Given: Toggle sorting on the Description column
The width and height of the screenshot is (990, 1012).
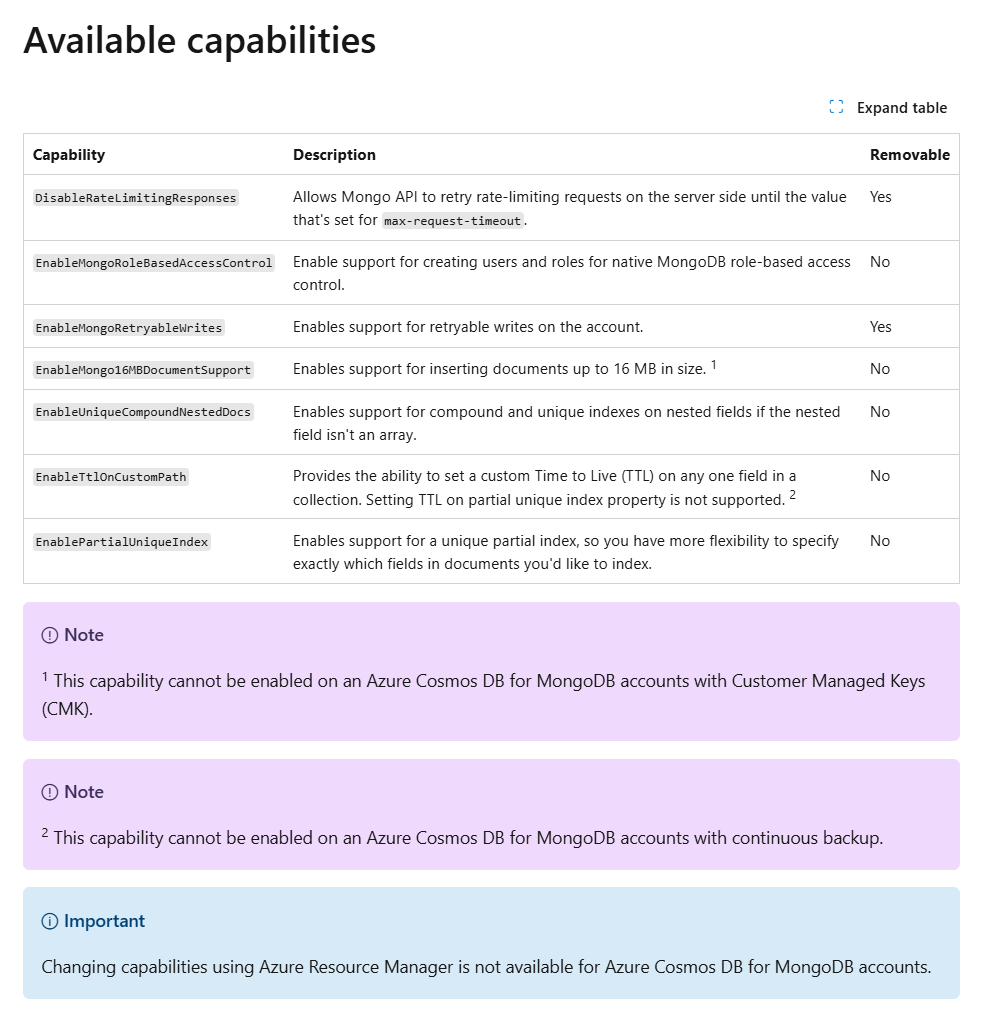Looking at the screenshot, I should pyautogui.click(x=335, y=154).
